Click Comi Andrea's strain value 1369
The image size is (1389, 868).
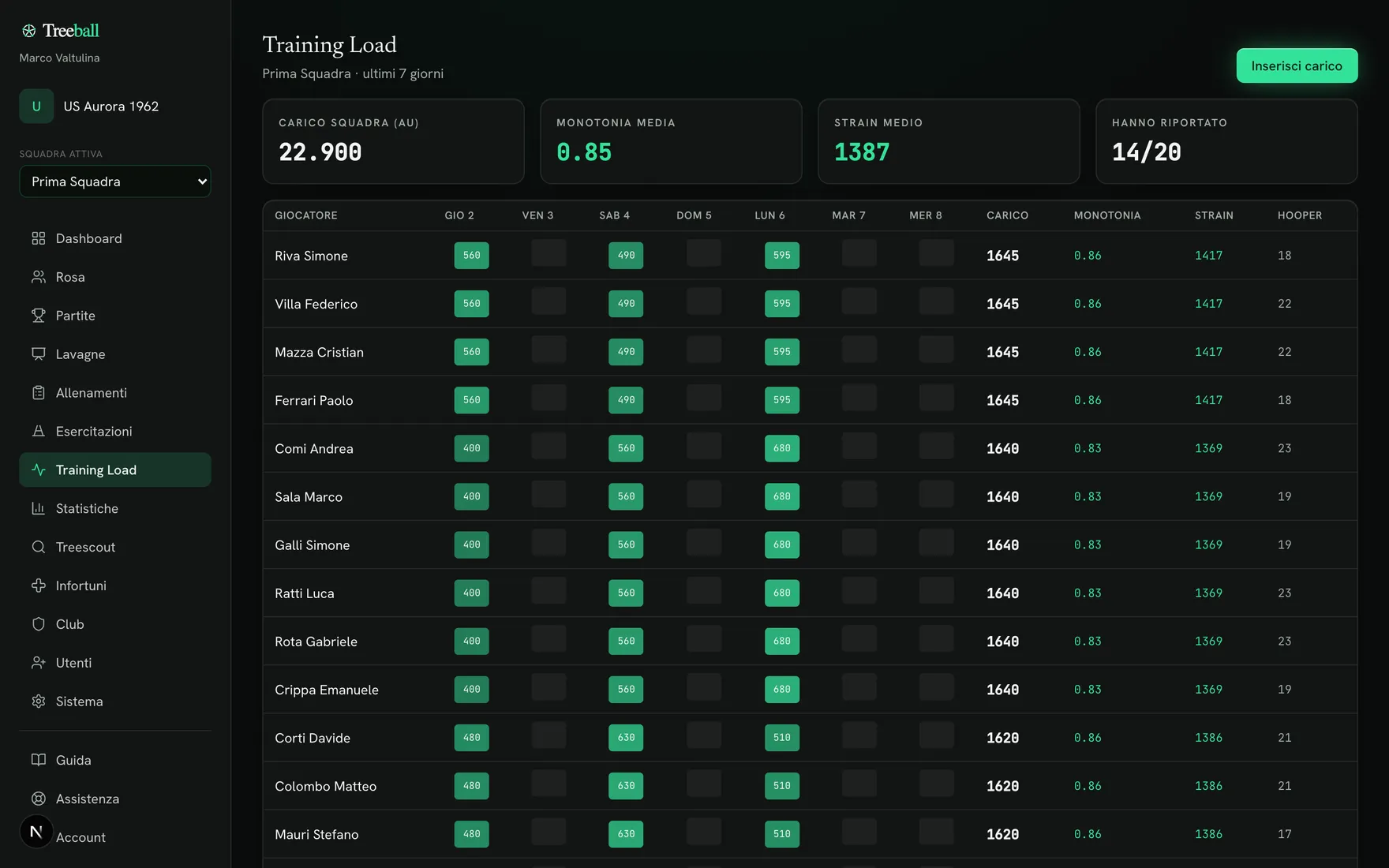(1208, 448)
